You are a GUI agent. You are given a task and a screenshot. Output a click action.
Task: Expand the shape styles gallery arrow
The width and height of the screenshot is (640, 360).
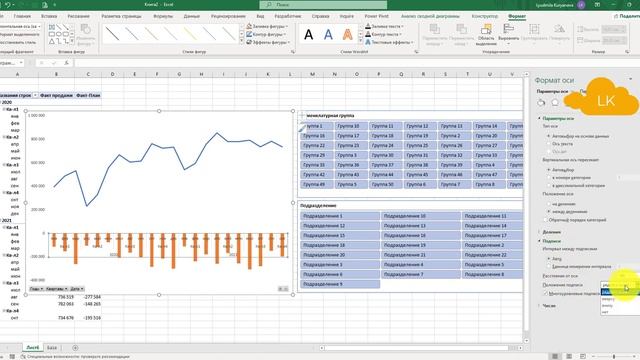241,42
